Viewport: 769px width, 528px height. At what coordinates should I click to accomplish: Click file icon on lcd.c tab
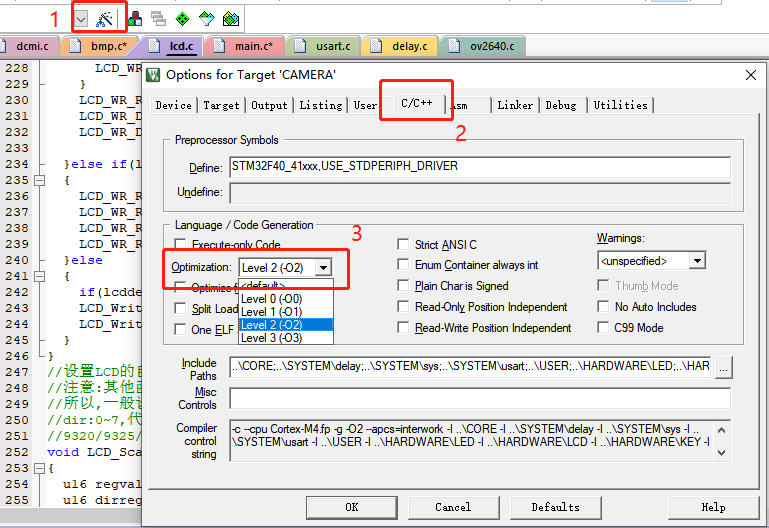pos(154,46)
